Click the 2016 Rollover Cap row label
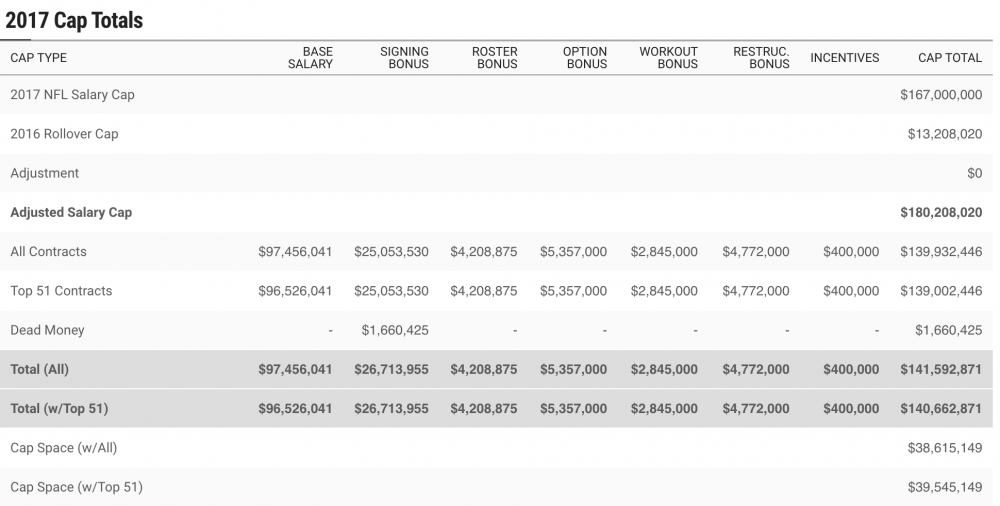The height and width of the screenshot is (506, 1000). coord(64,134)
